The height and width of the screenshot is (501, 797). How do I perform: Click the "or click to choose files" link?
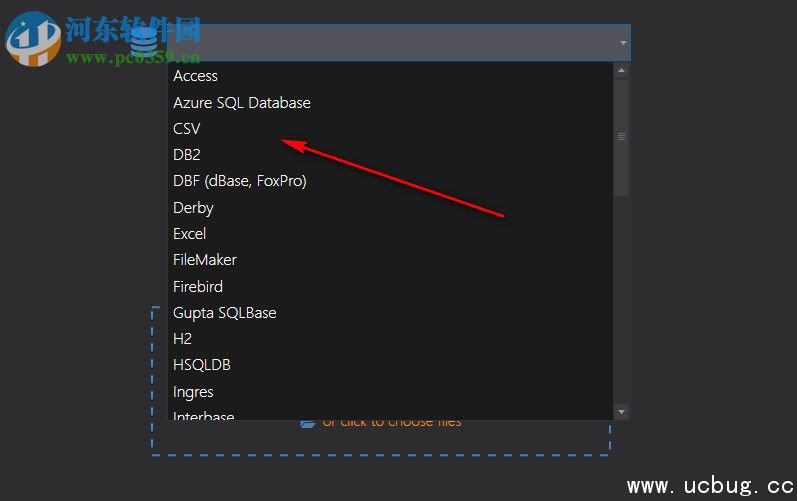point(391,423)
